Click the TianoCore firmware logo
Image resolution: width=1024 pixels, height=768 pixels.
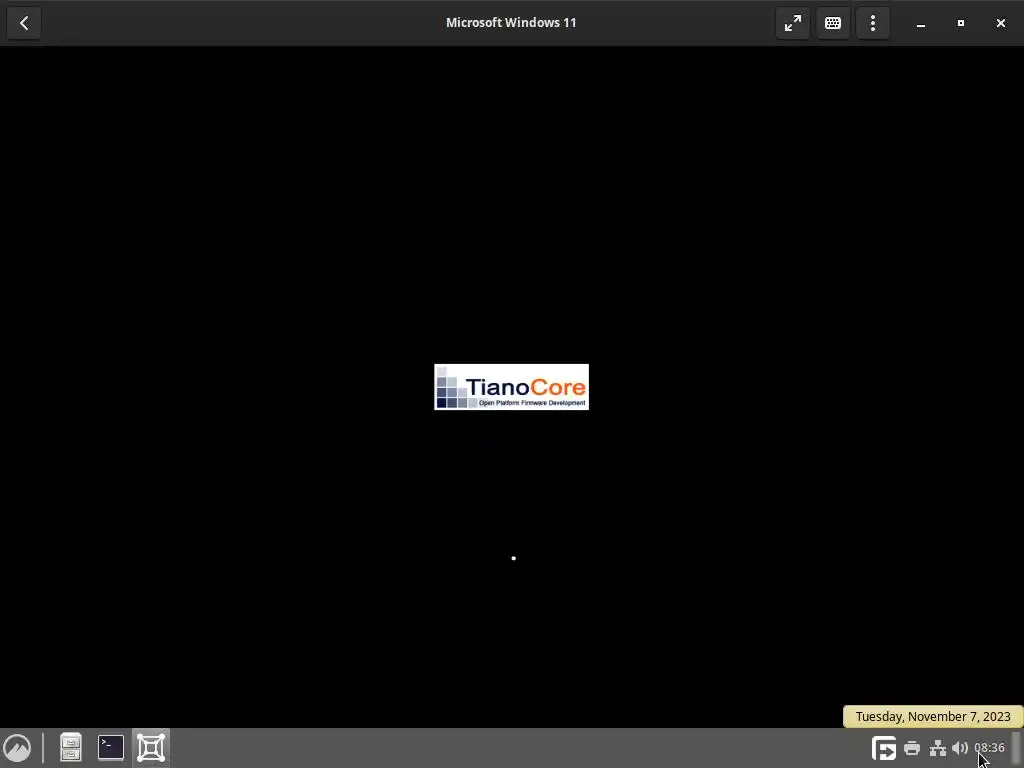[x=511, y=387]
